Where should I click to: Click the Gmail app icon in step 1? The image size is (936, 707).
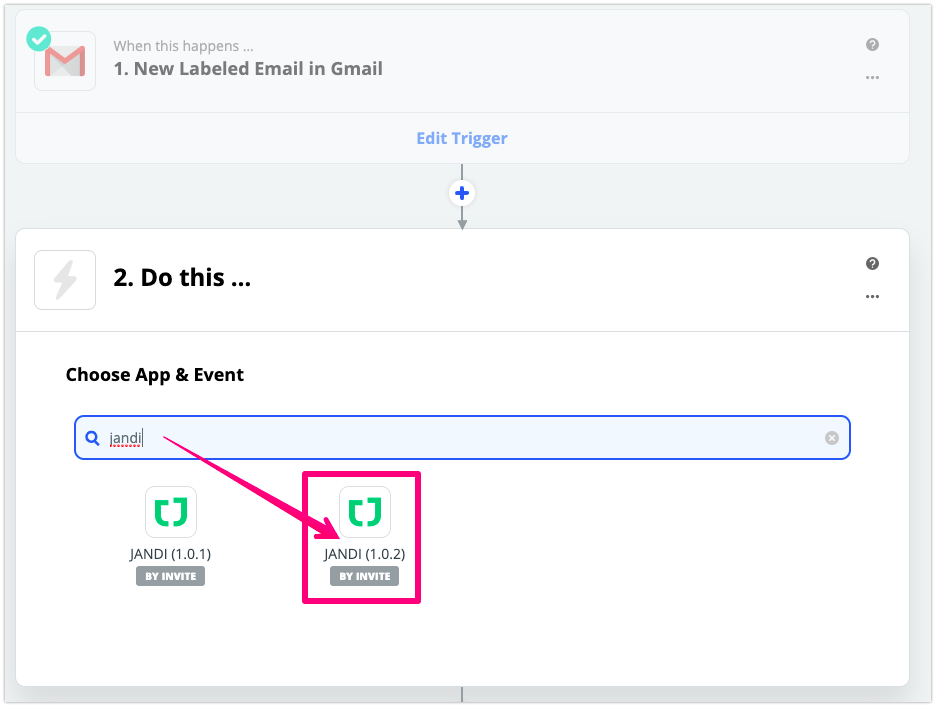65,61
